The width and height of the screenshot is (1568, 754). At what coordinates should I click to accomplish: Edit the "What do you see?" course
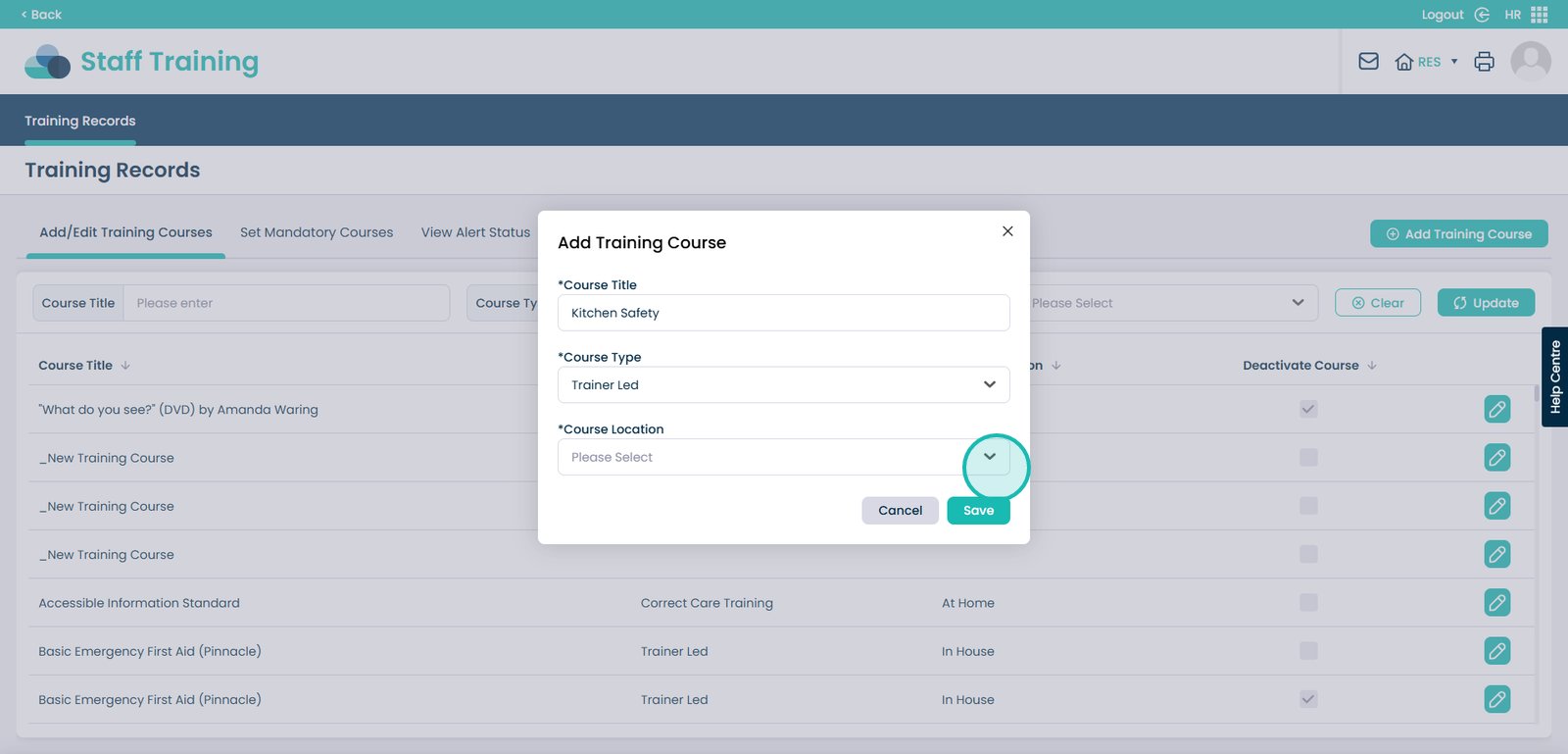point(1497,409)
